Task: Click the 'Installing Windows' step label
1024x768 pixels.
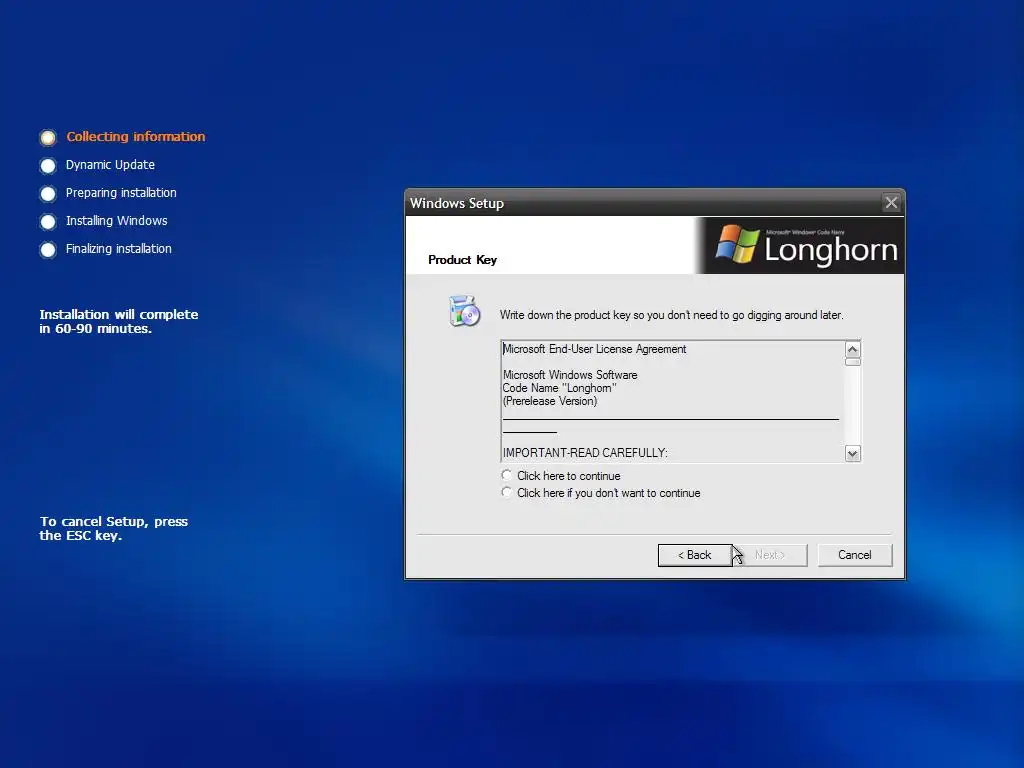Action: point(116,221)
